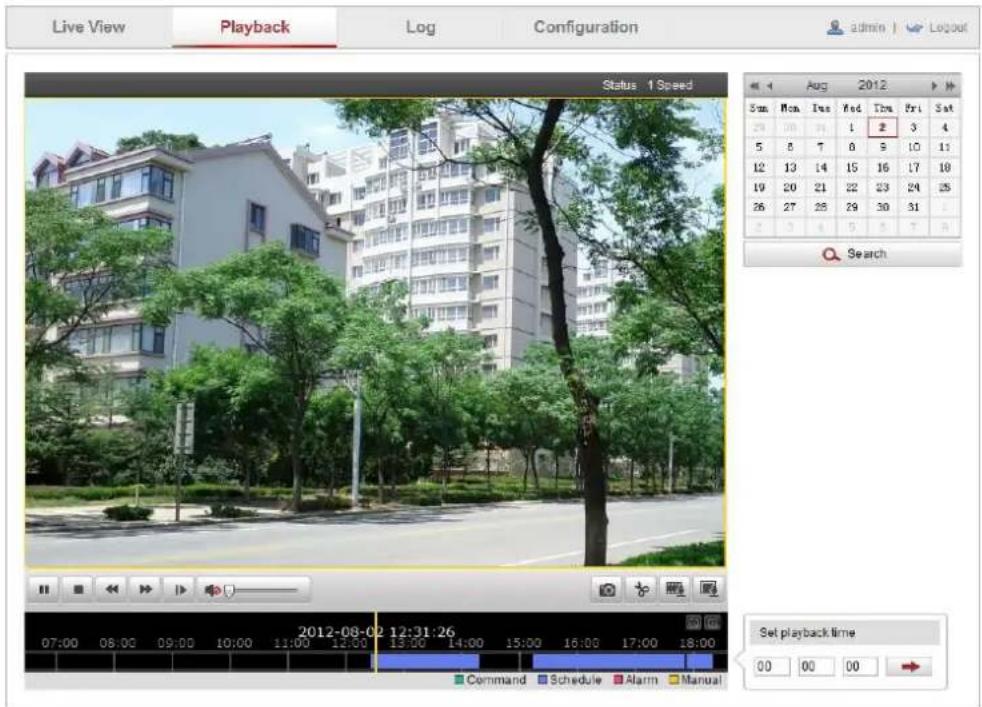Advance playback by single frame

(x=180, y=589)
